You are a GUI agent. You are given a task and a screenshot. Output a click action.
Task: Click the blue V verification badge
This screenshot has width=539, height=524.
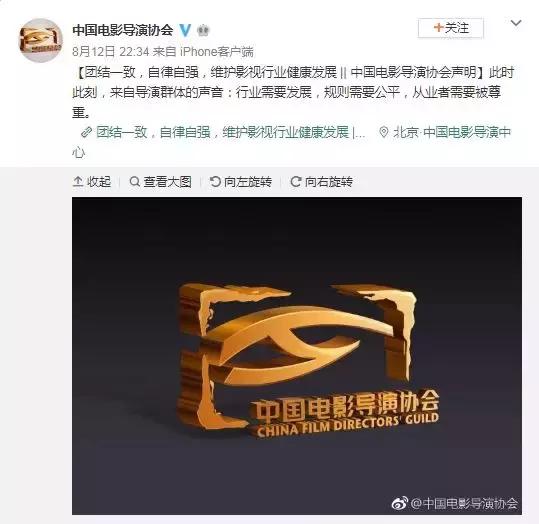tap(185, 30)
